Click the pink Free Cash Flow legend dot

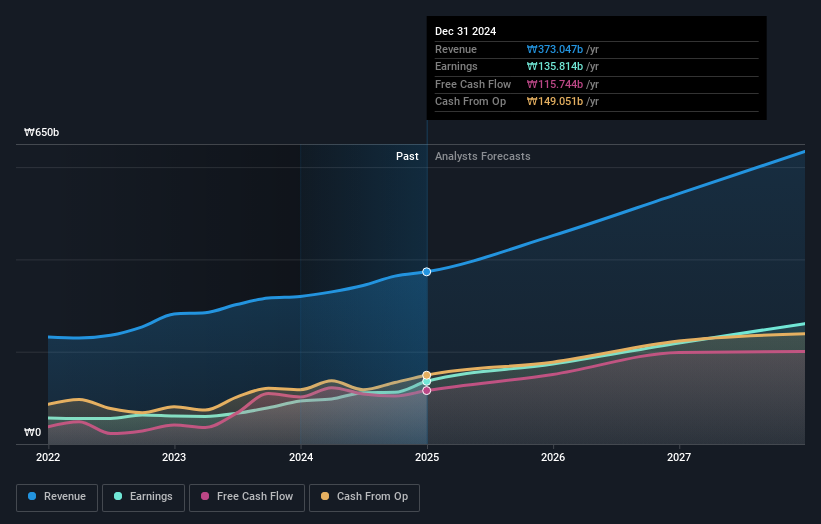[x=205, y=496]
